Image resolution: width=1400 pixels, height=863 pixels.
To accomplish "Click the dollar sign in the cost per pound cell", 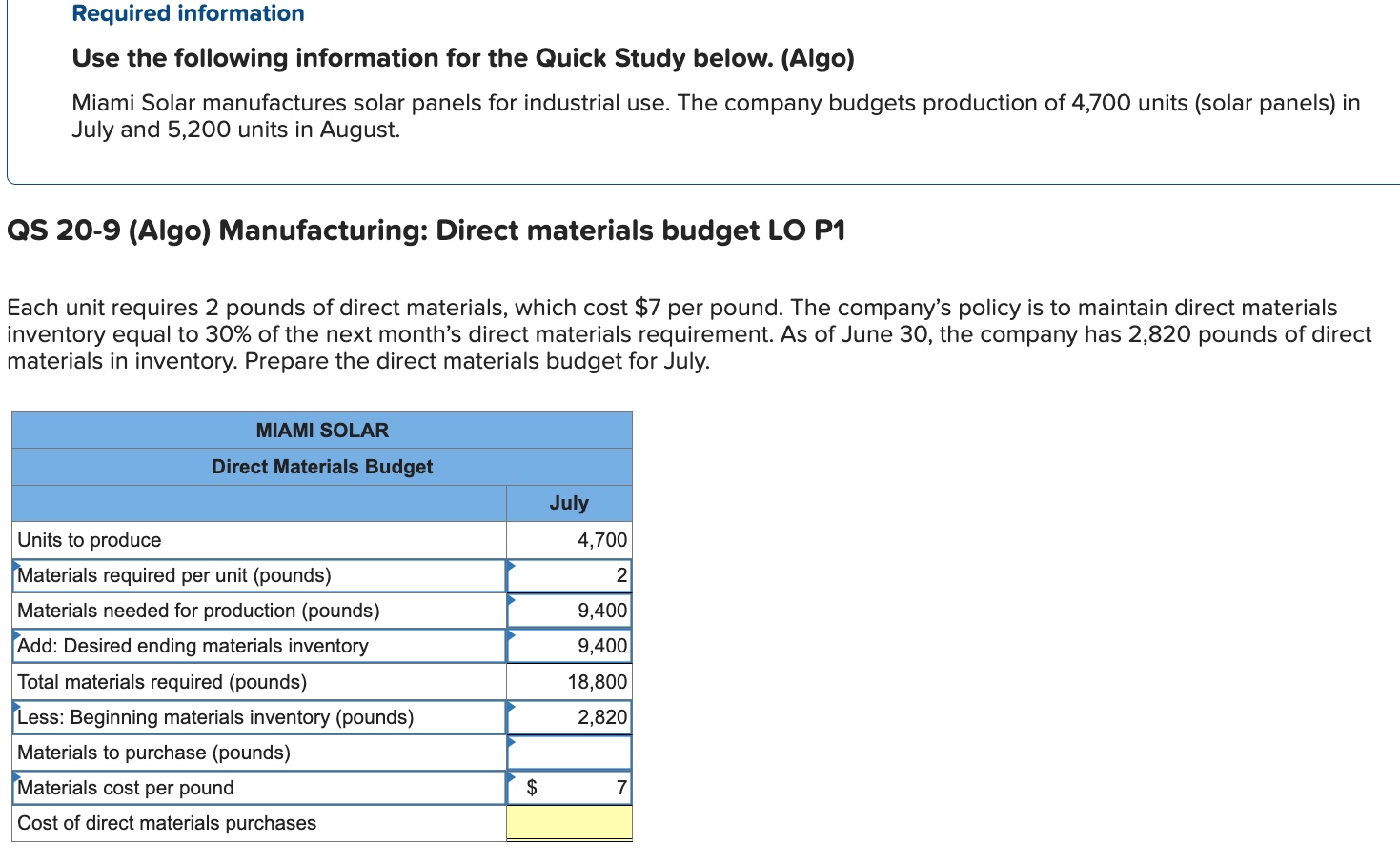I will click(x=532, y=788).
